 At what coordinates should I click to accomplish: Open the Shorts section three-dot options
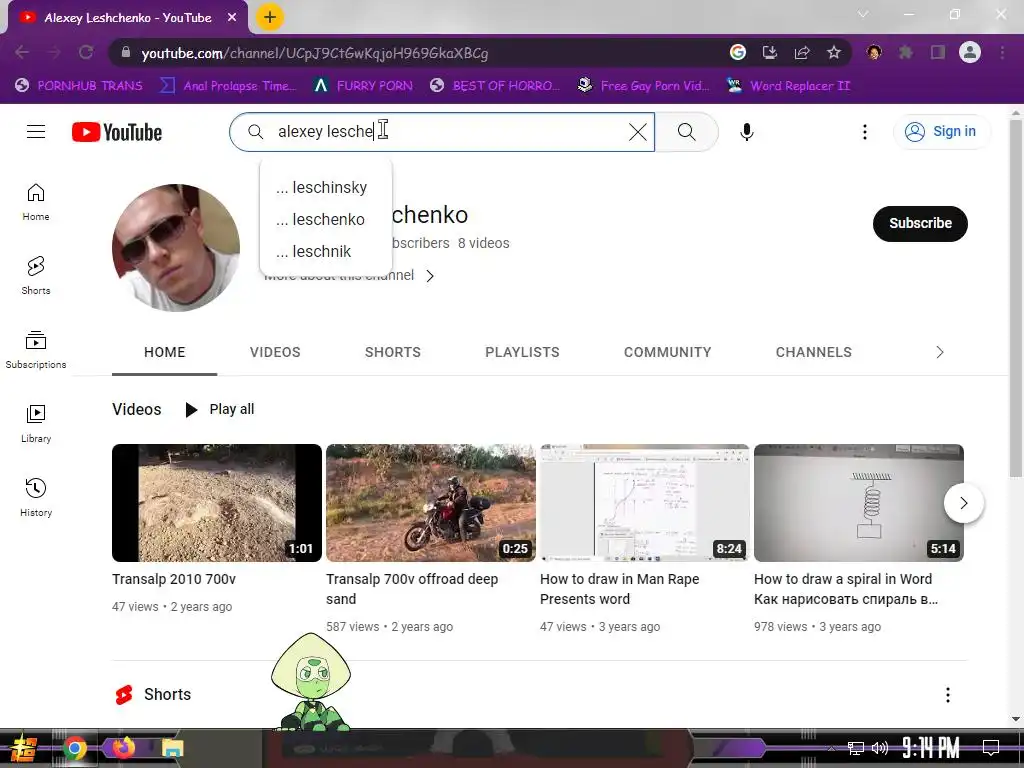[948, 695]
